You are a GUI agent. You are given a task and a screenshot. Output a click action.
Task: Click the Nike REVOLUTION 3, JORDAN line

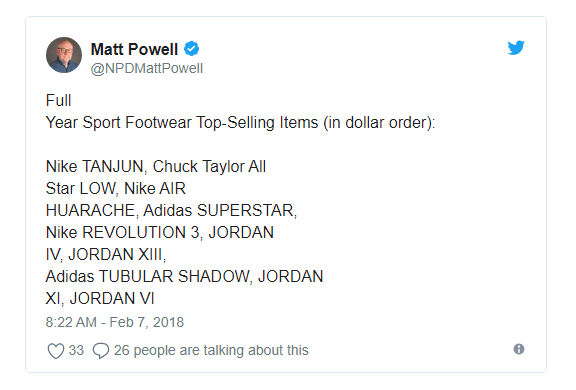[160, 232]
